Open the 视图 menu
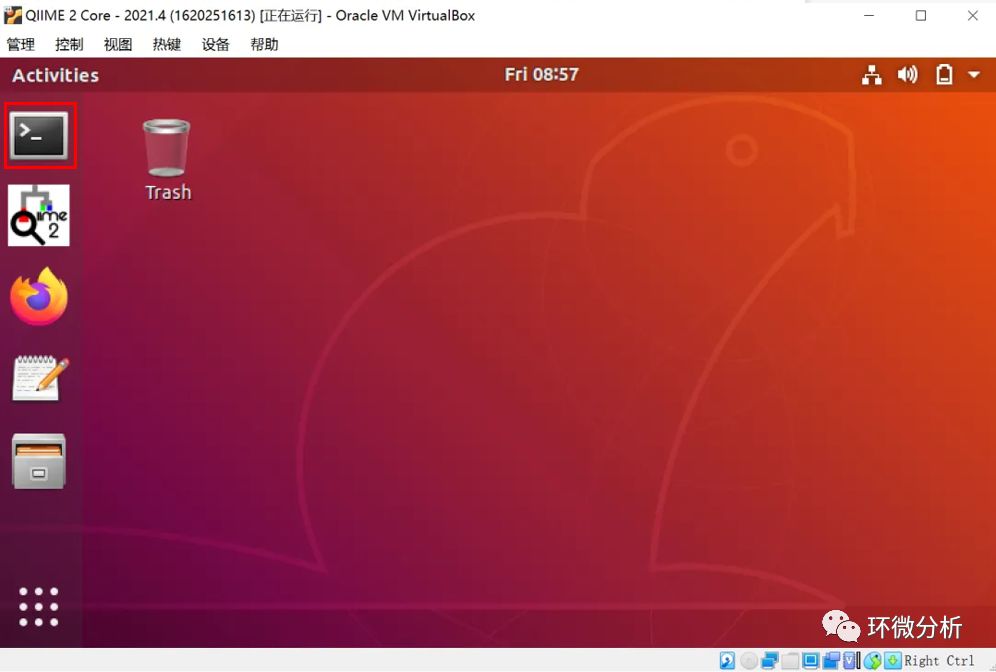This screenshot has height=672, width=996. pos(118,44)
